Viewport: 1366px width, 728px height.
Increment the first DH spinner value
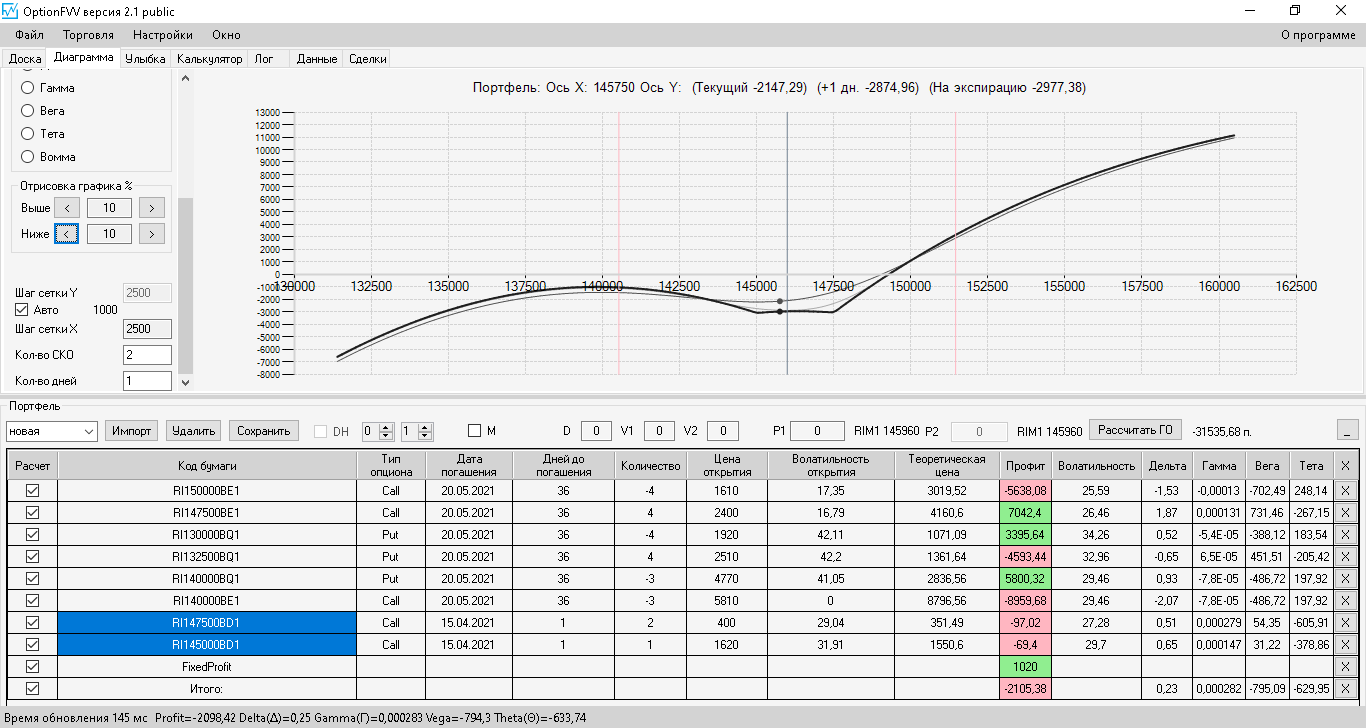tap(386, 427)
